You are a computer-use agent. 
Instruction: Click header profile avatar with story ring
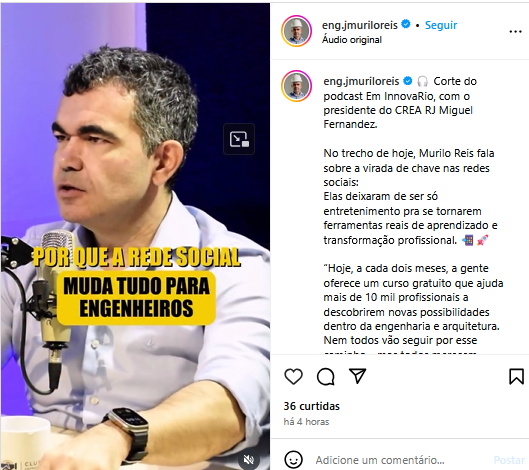point(296,31)
